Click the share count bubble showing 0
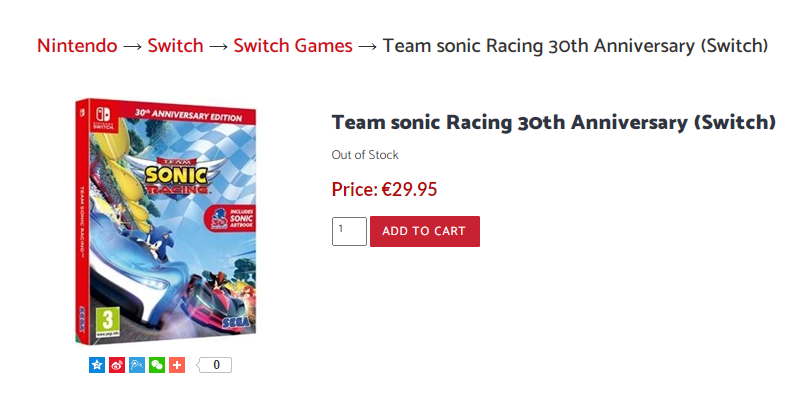Image resolution: width=800 pixels, height=411 pixels. 215,365
